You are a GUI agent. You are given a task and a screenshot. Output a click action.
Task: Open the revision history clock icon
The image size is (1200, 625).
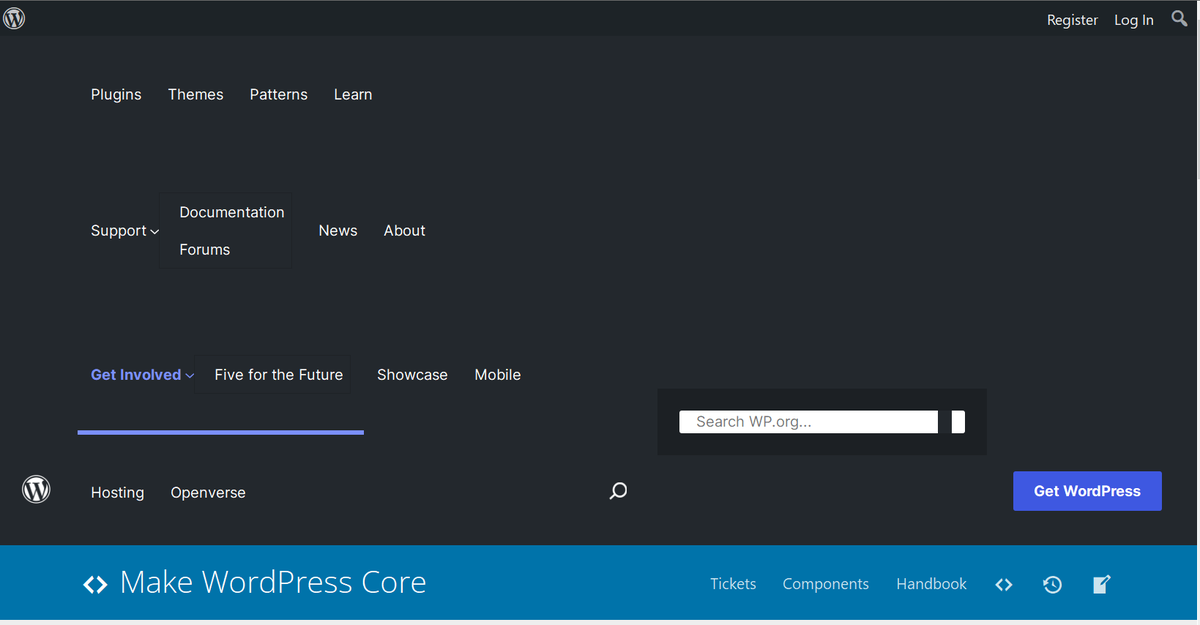click(1052, 584)
